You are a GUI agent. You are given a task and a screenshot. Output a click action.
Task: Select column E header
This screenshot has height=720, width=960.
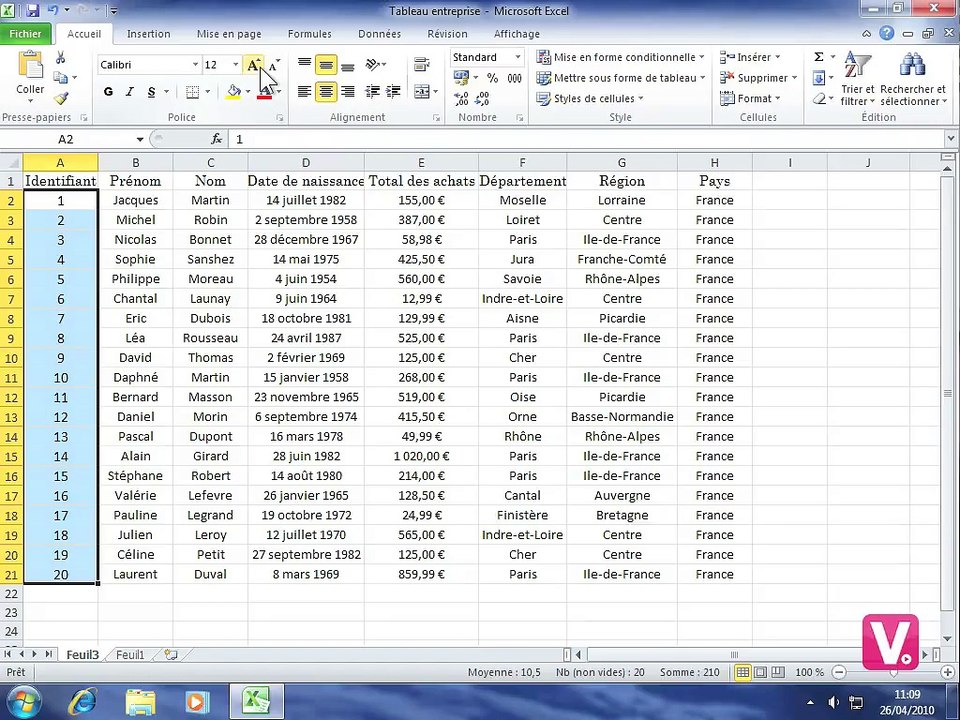pyautogui.click(x=421, y=163)
